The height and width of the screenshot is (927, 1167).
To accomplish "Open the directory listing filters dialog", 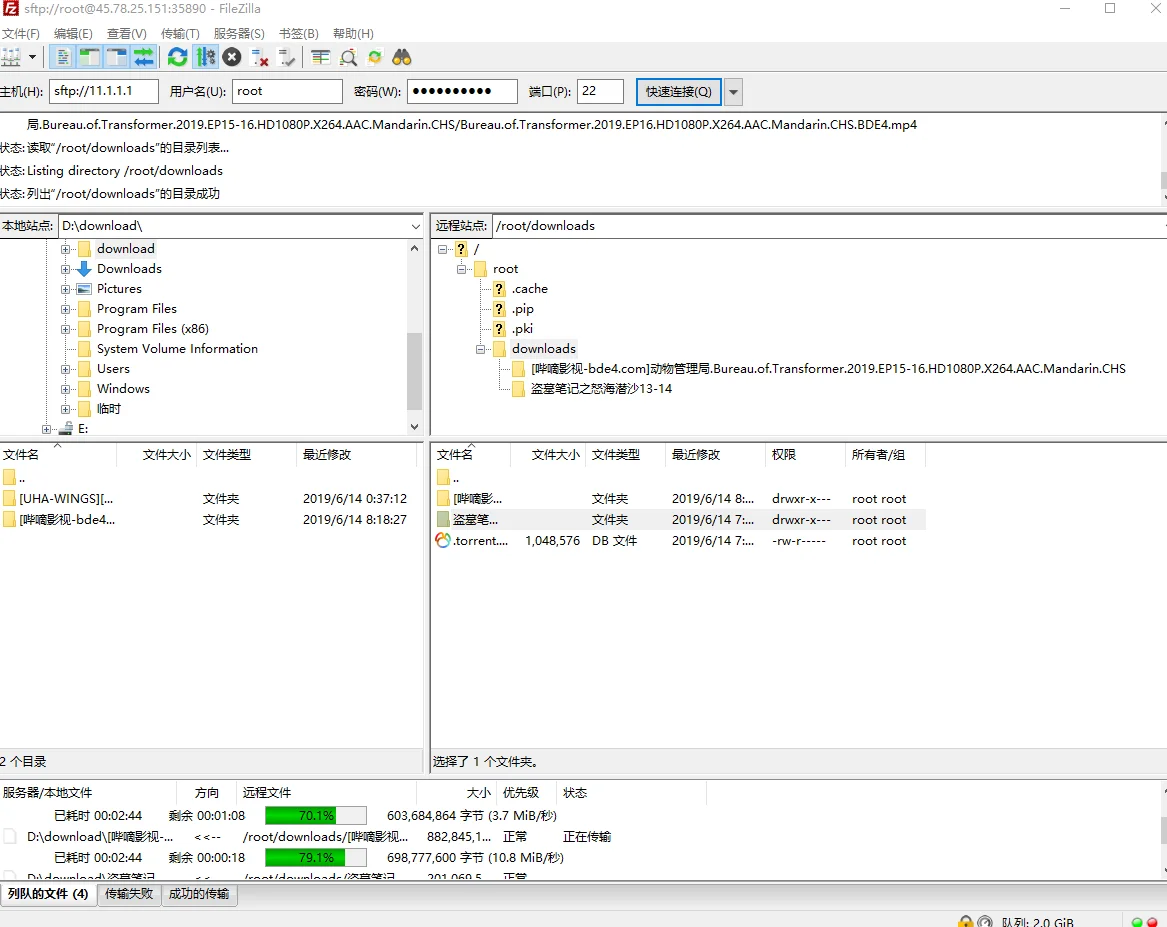I will pos(321,57).
